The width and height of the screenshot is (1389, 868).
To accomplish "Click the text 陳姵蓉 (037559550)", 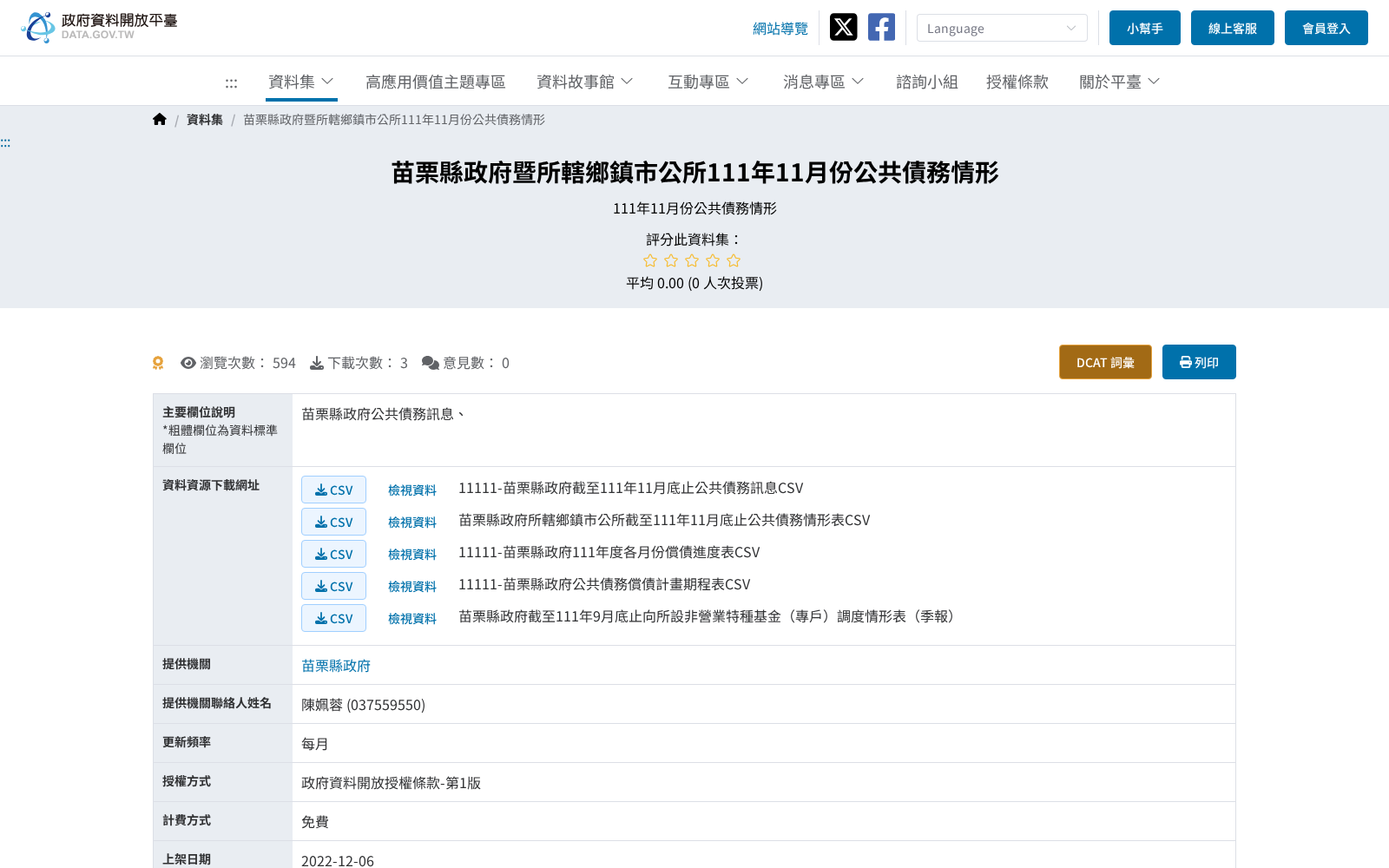I will (363, 705).
